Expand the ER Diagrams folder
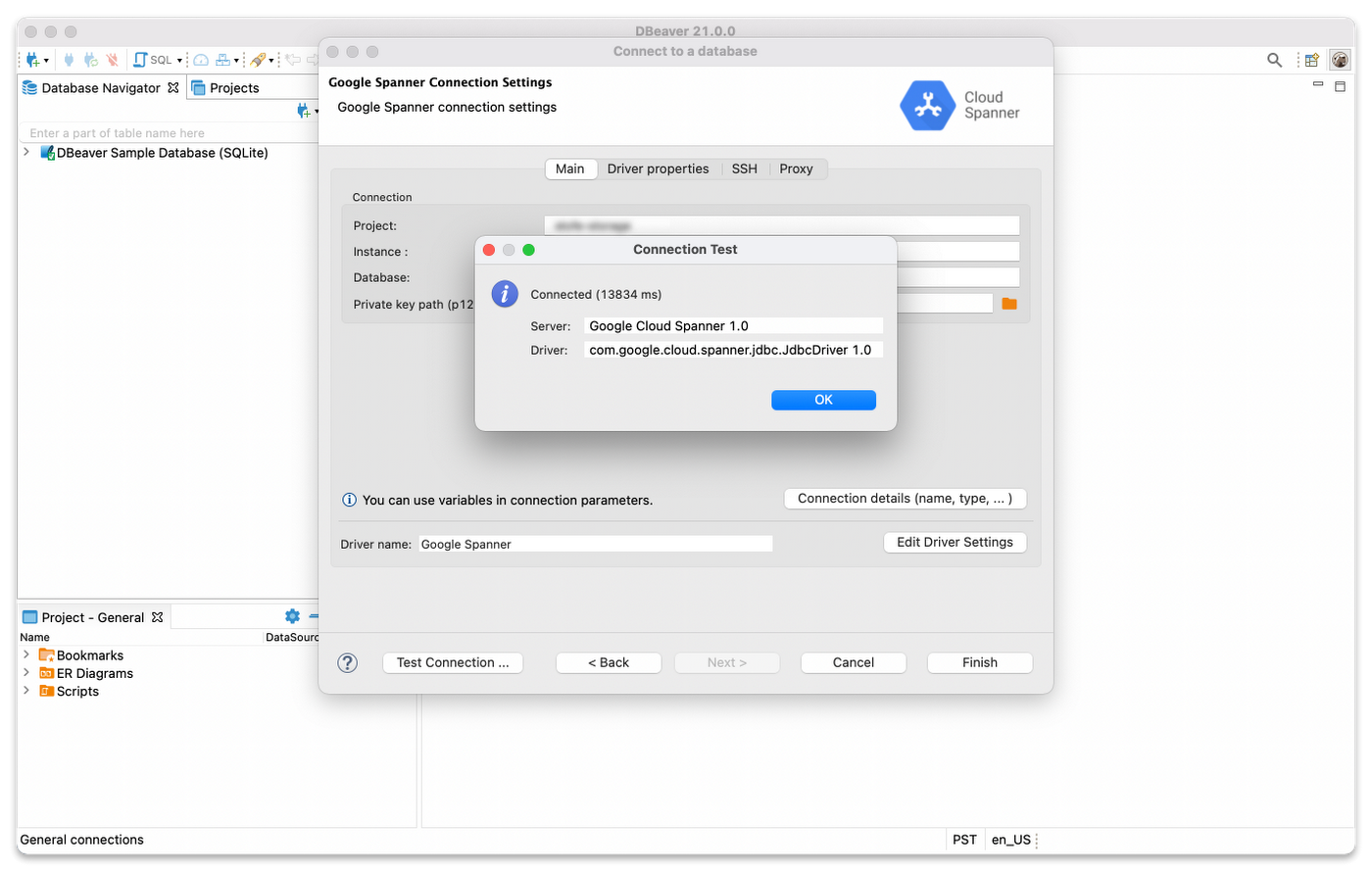 coord(26,673)
